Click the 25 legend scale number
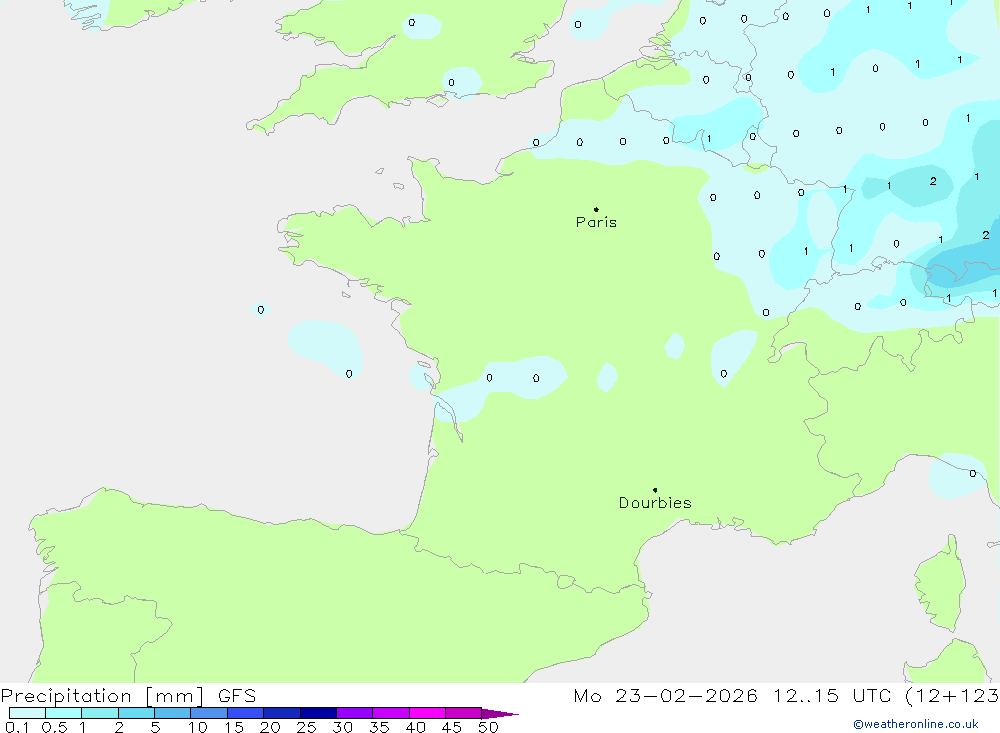The width and height of the screenshot is (1000, 733). click(307, 727)
